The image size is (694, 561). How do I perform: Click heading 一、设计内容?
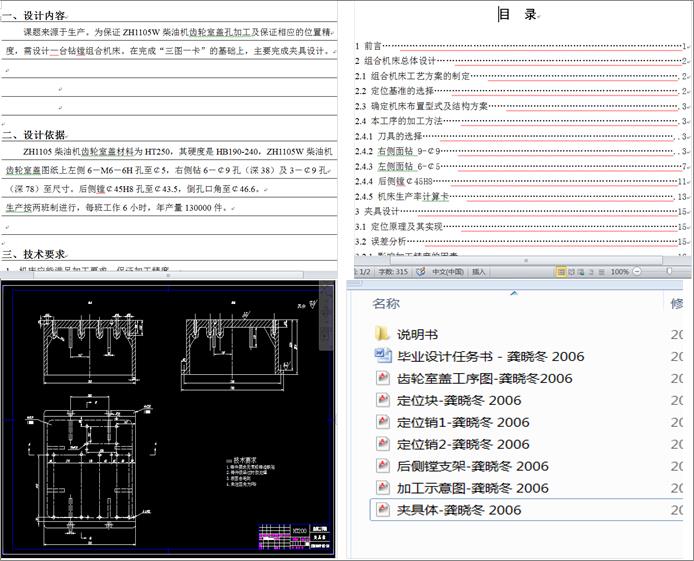tap(34, 15)
